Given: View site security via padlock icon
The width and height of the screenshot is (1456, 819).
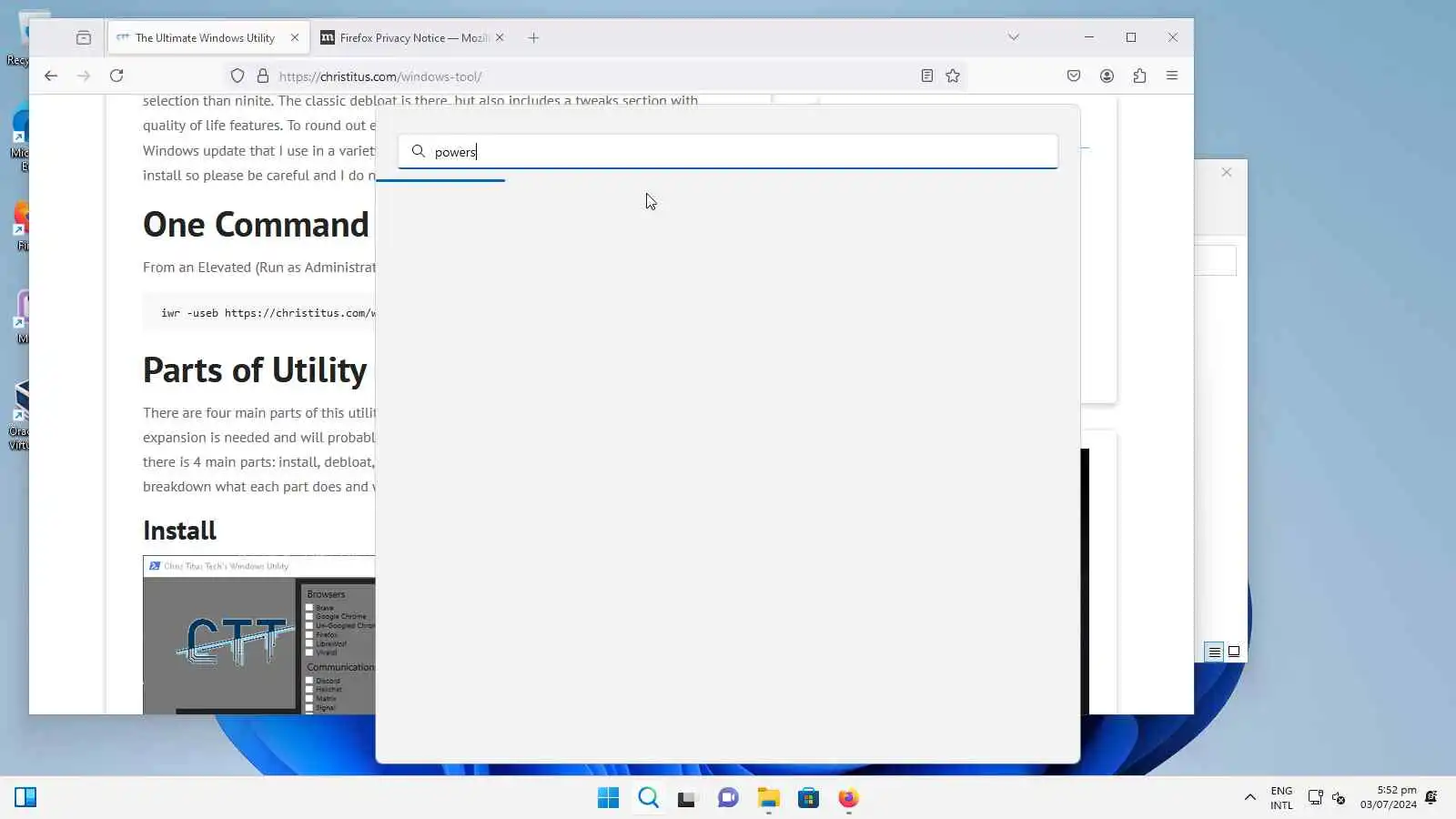Looking at the screenshot, I should 263,76.
